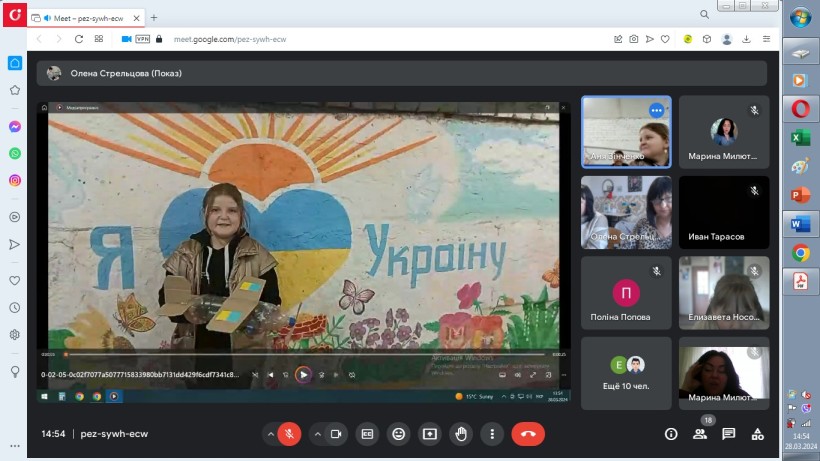Open Instagram in Opera sidebar
The width and height of the screenshot is (820, 461).
pyautogui.click(x=15, y=180)
